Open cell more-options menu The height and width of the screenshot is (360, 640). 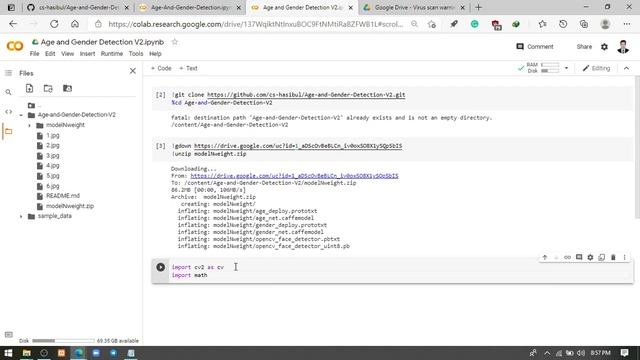624,258
